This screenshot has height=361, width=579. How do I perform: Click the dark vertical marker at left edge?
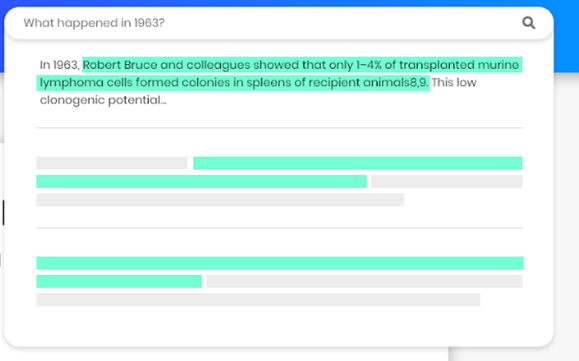point(3,213)
